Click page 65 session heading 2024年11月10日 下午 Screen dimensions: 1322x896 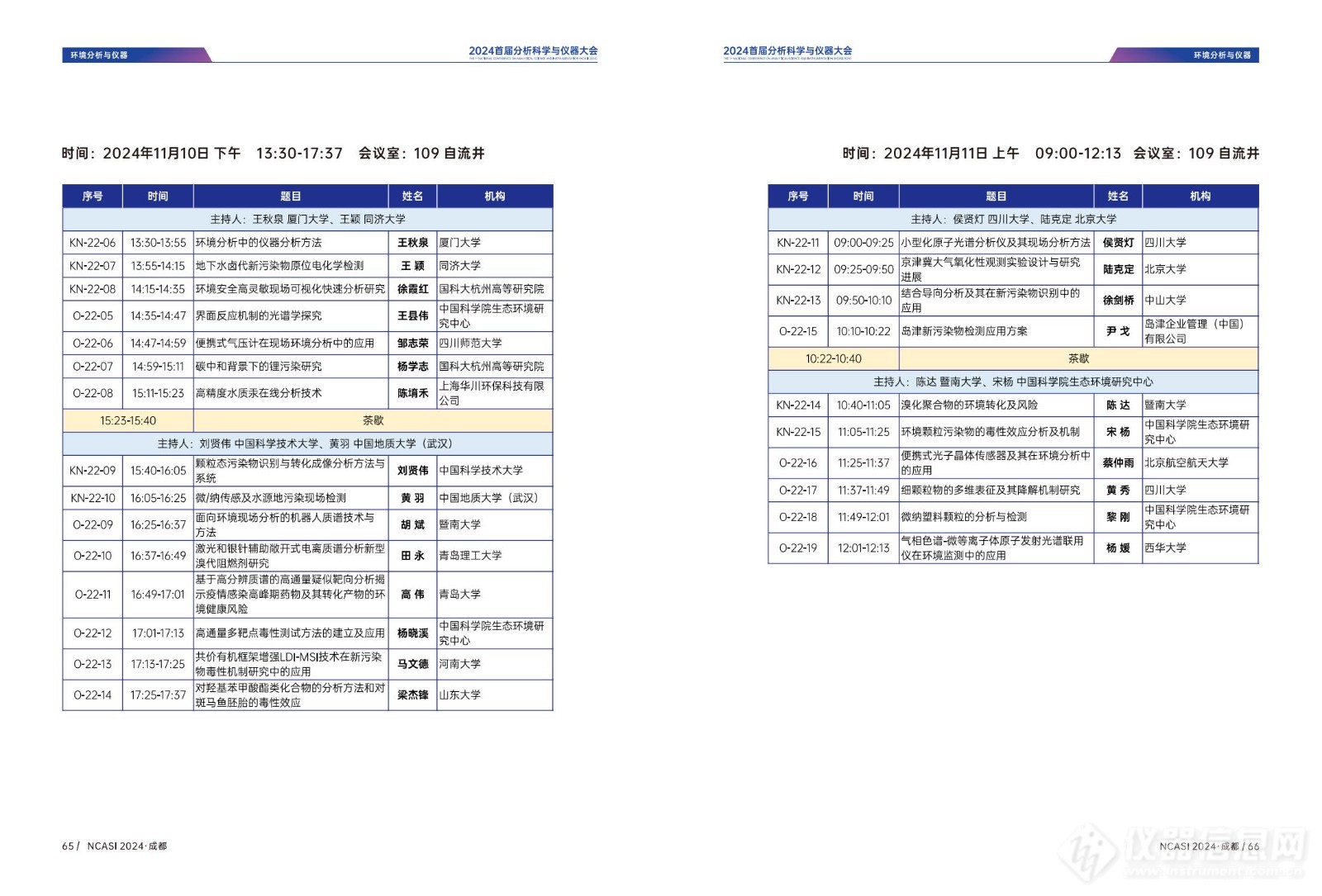273,154
